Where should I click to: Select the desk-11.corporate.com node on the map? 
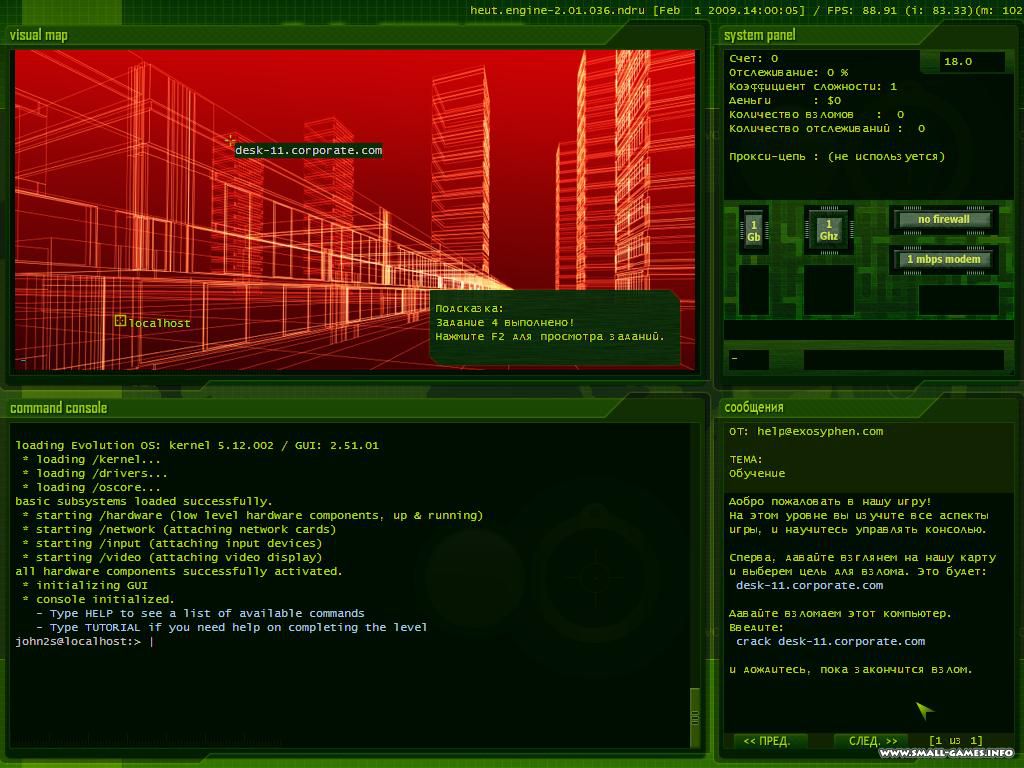(230, 140)
